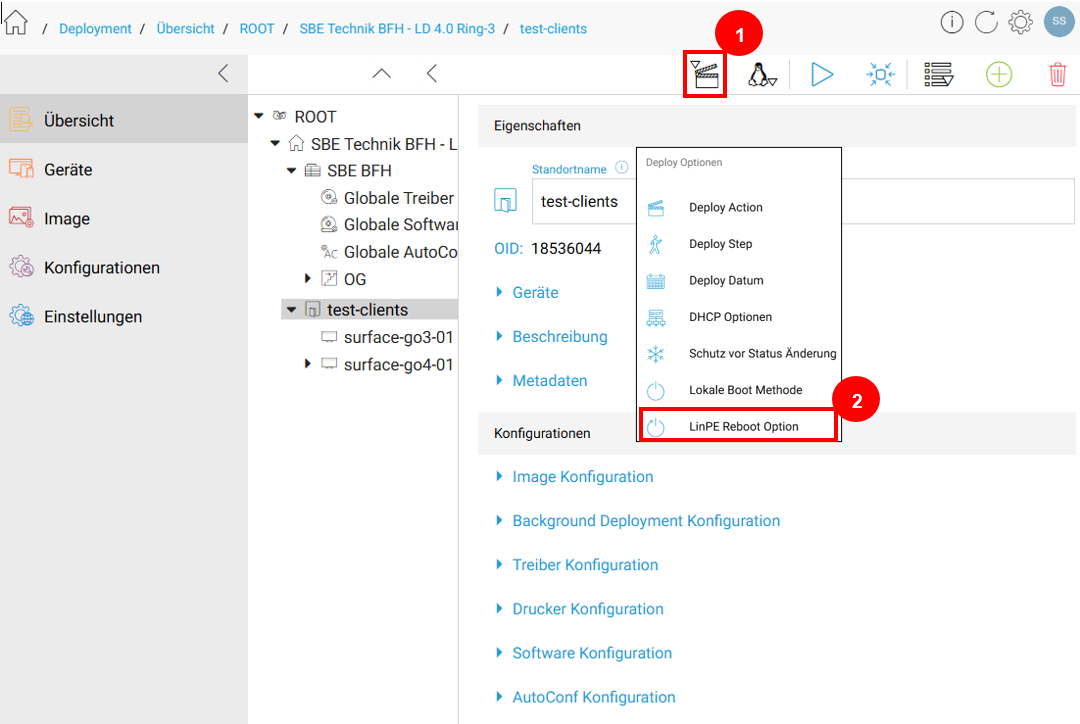Choose Deploy Step from the menu
The height and width of the screenshot is (724, 1080).
click(738, 244)
